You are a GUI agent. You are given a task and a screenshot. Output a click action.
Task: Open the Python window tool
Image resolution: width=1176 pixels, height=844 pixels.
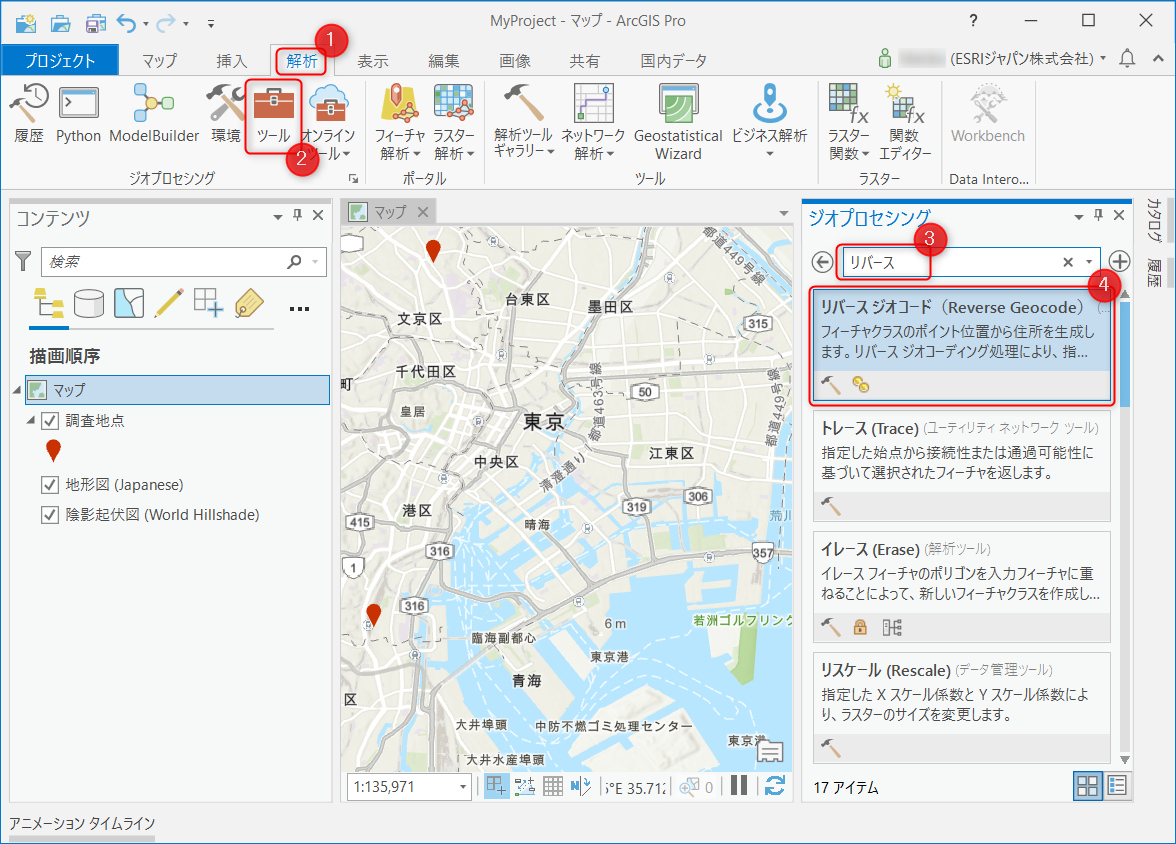78,113
